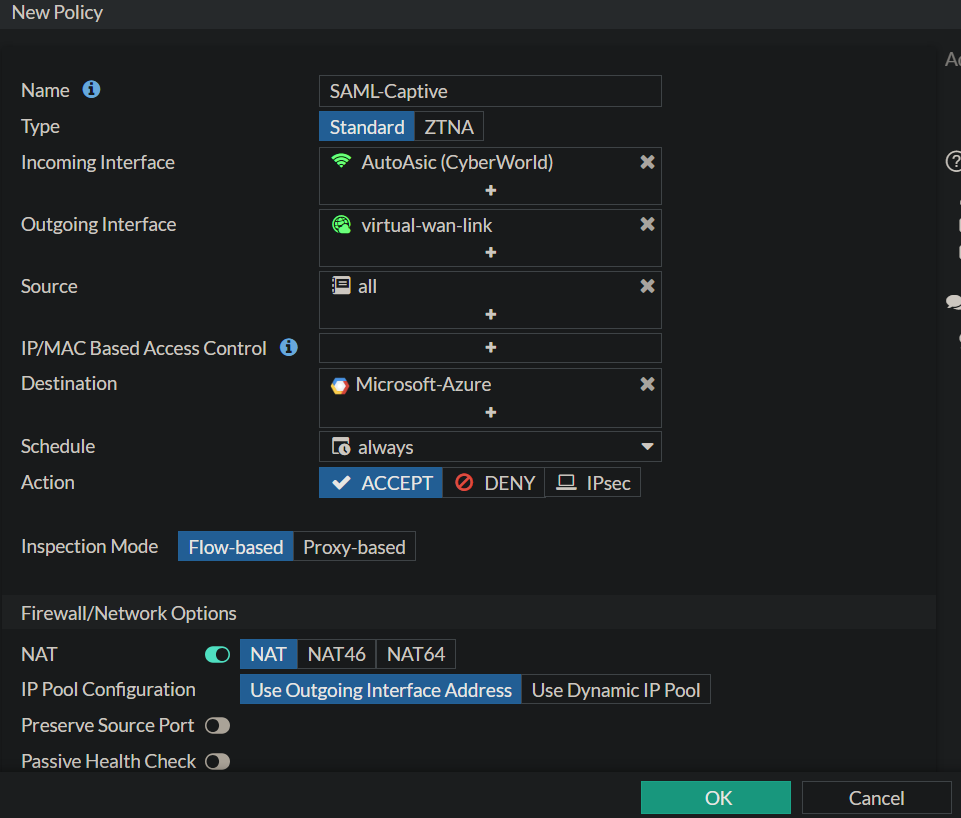Disable the NAT toggle switch
The width and height of the screenshot is (961, 818).
click(217, 655)
